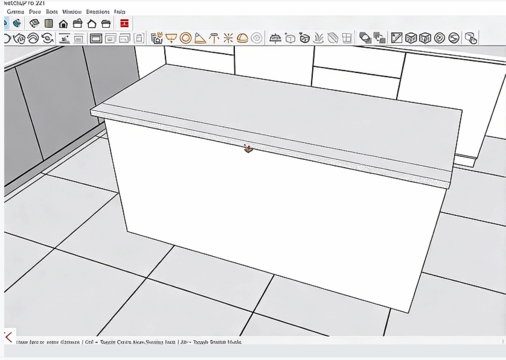The height and width of the screenshot is (360, 506).
Task: Click the red square toolbar icon
Action: 124,23
